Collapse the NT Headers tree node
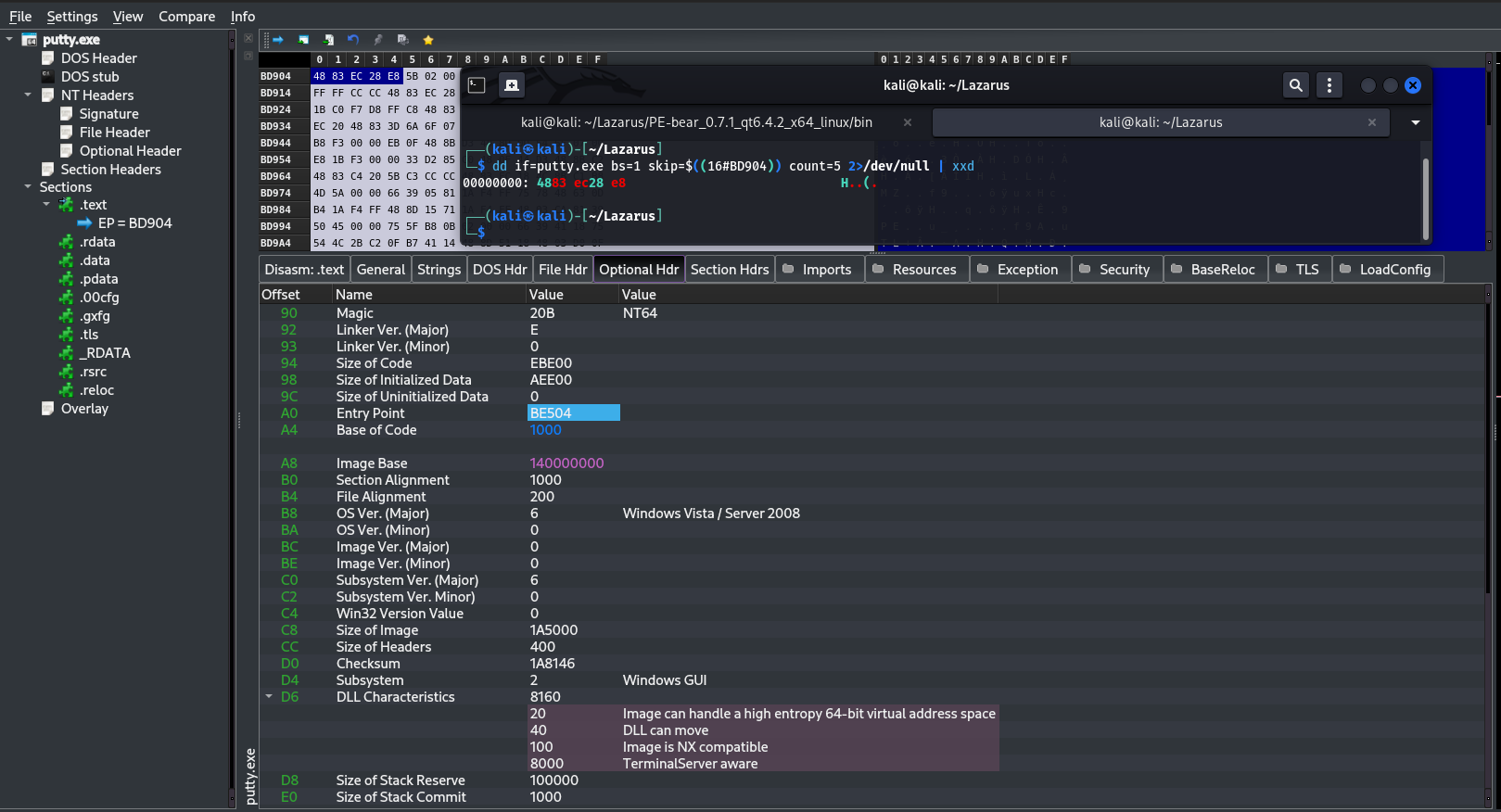The height and width of the screenshot is (812, 1501). coord(28,95)
